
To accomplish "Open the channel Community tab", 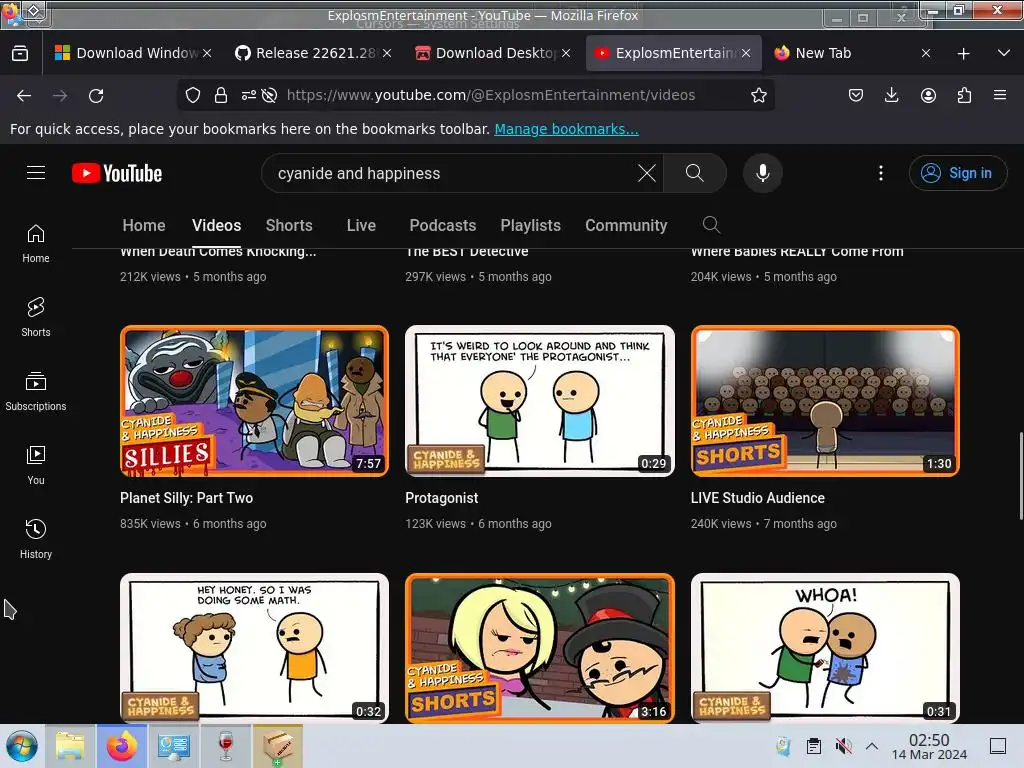I will pyautogui.click(x=626, y=225).
